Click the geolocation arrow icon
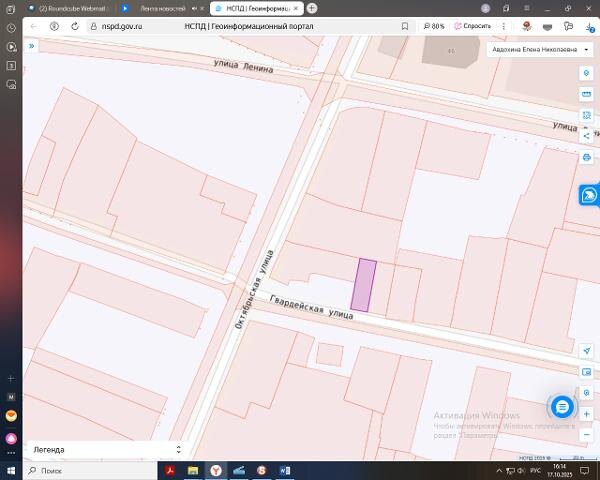The image size is (600, 480). pyautogui.click(x=586, y=351)
